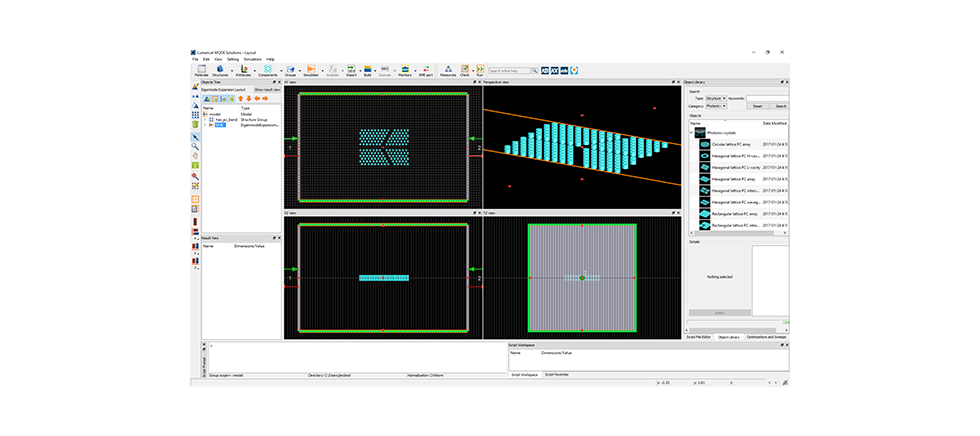The height and width of the screenshot is (436, 980).
Task: Open the Type dropdown in Object Library search
Action: pyautogui.click(x=716, y=99)
